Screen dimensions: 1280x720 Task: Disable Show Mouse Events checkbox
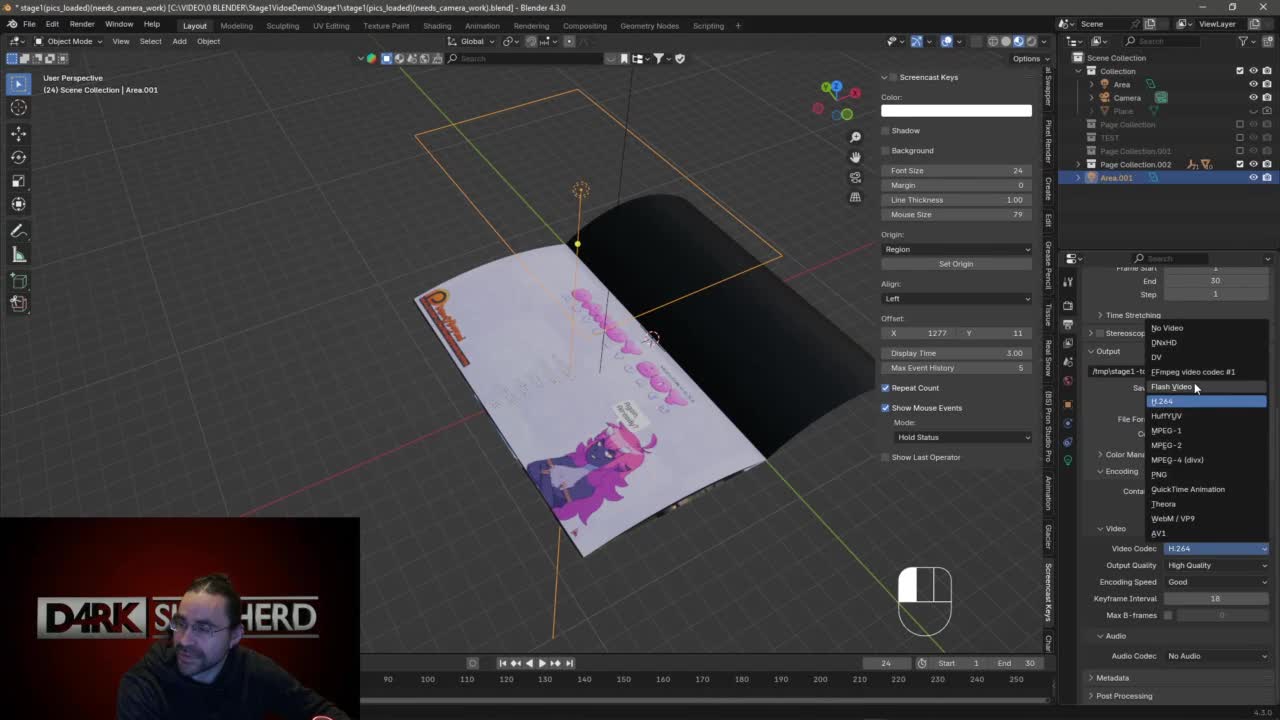(x=885, y=408)
